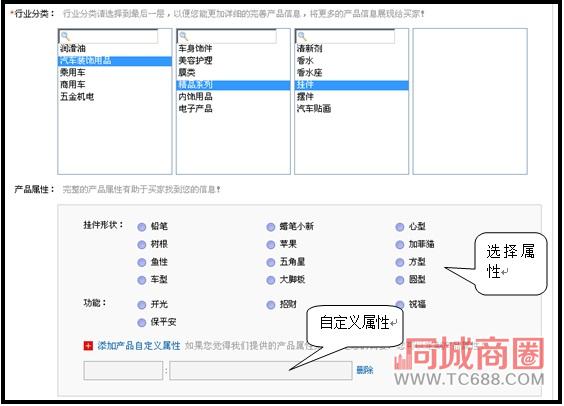This screenshot has height=406, width=564.
Task: Choose 保平安 function radio button
Action: pos(142,322)
